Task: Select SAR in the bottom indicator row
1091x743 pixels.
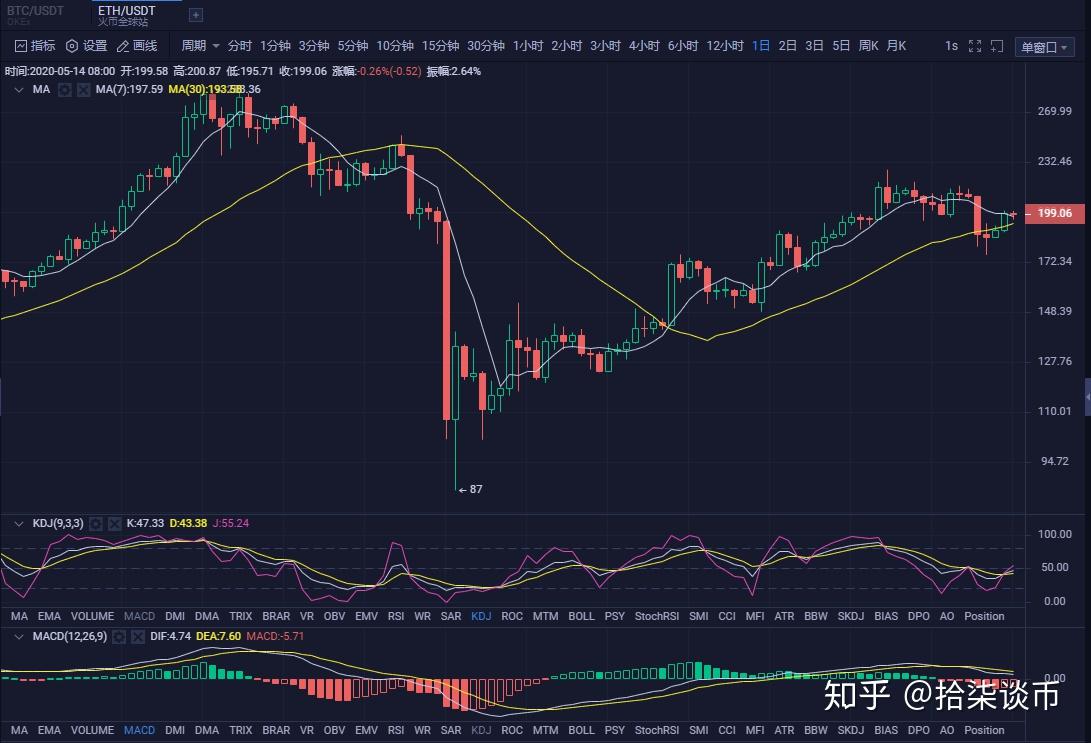Action: coord(451,730)
